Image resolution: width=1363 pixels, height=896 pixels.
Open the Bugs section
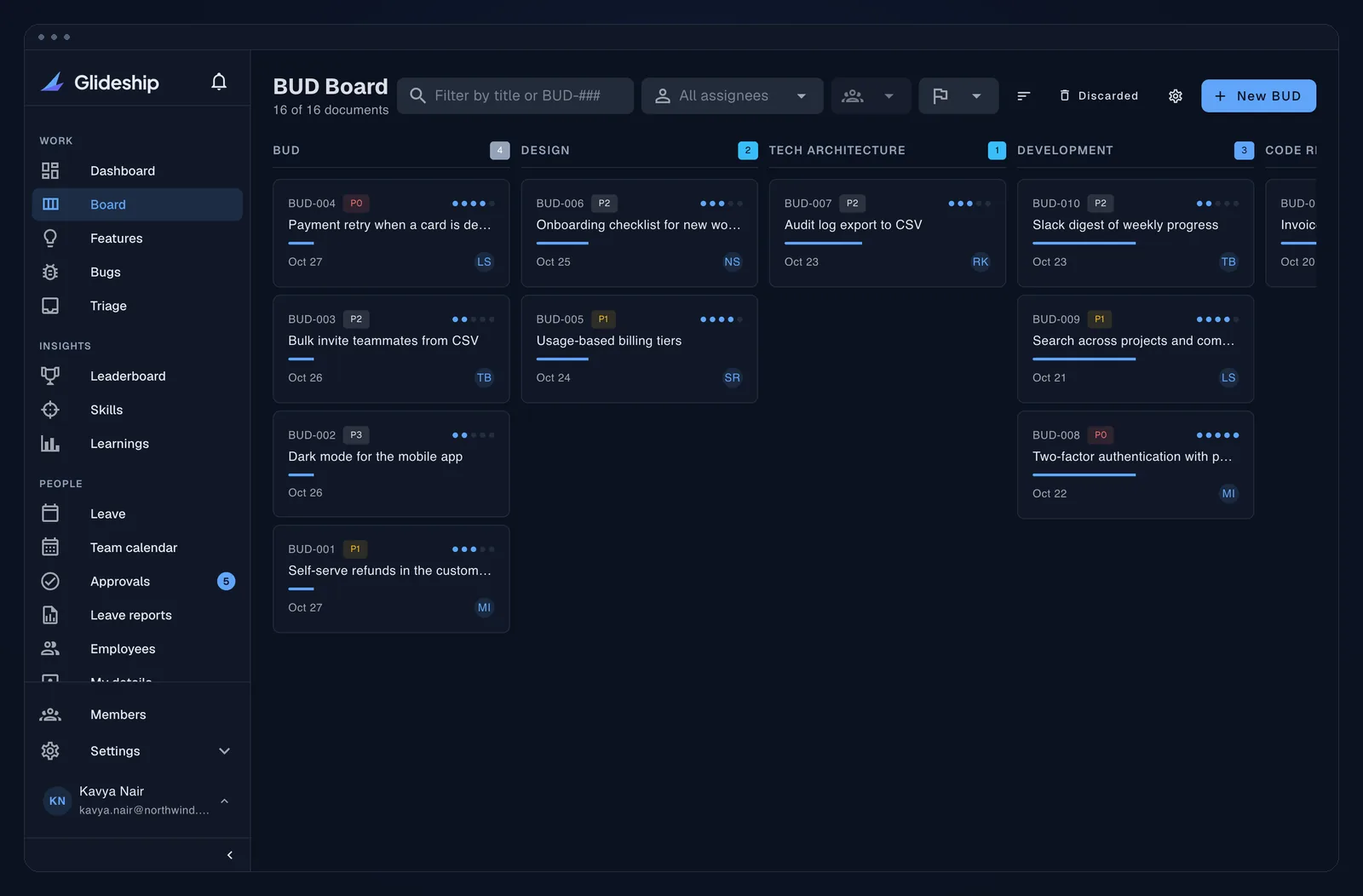point(137,272)
